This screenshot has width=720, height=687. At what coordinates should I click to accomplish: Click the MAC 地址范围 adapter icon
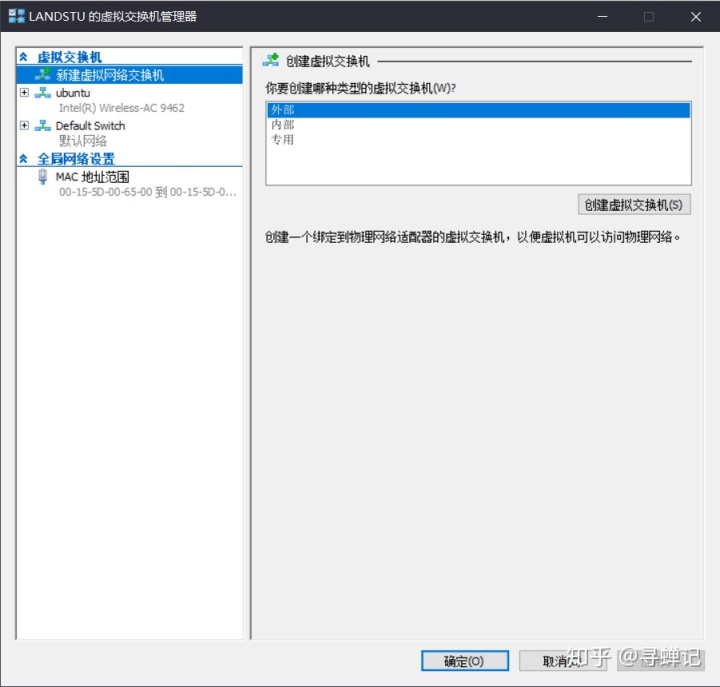[43, 177]
